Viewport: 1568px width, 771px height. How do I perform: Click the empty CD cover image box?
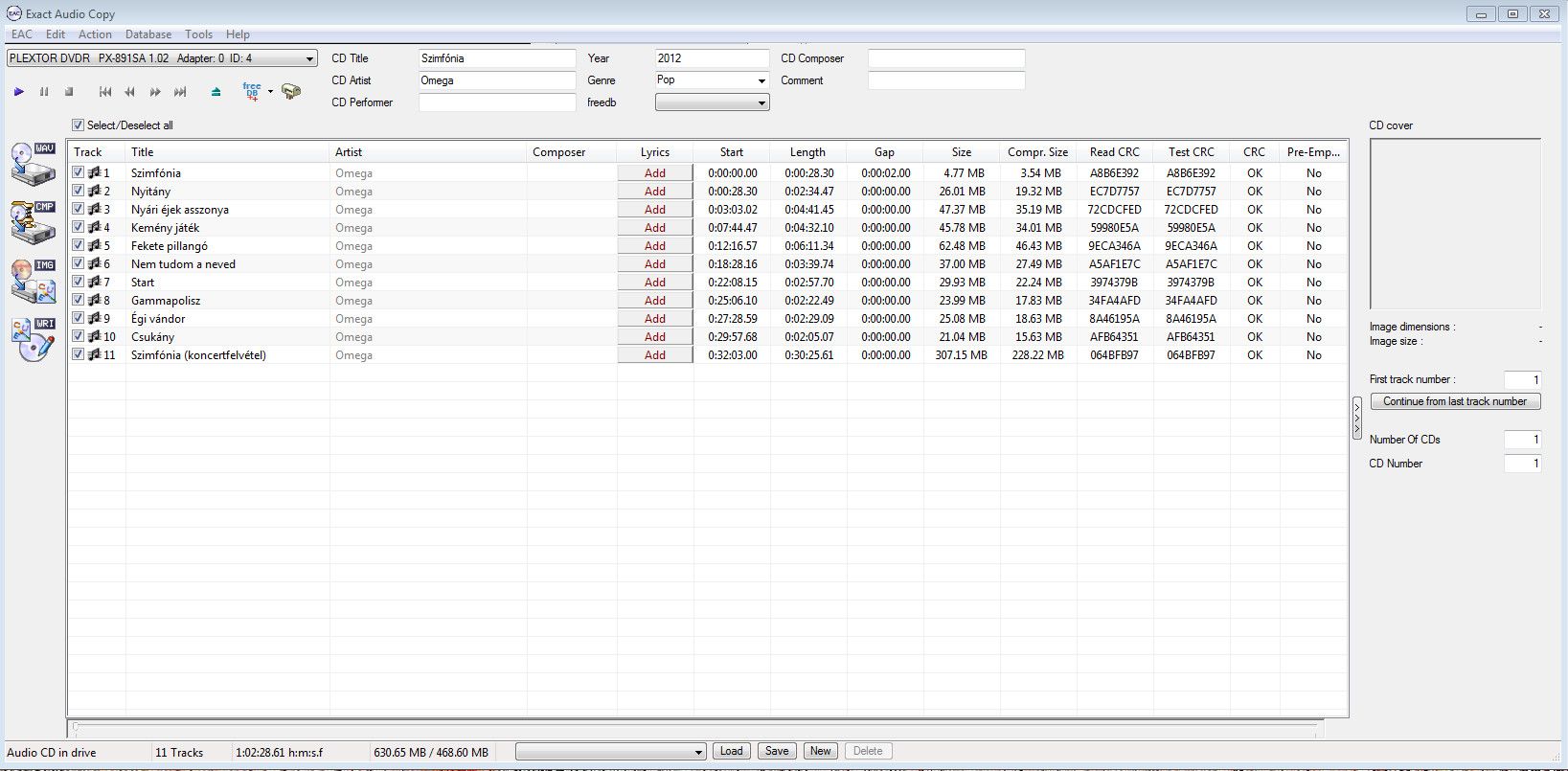[x=1455, y=224]
